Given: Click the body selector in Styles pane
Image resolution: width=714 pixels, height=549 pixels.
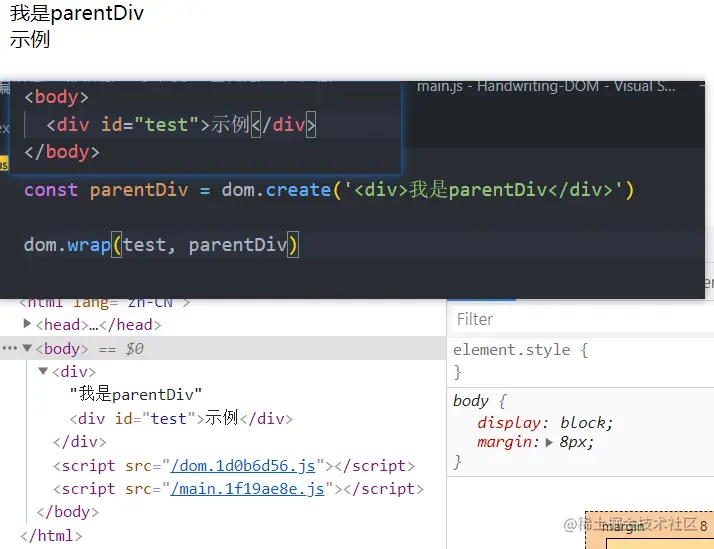Looking at the screenshot, I should [471, 401].
